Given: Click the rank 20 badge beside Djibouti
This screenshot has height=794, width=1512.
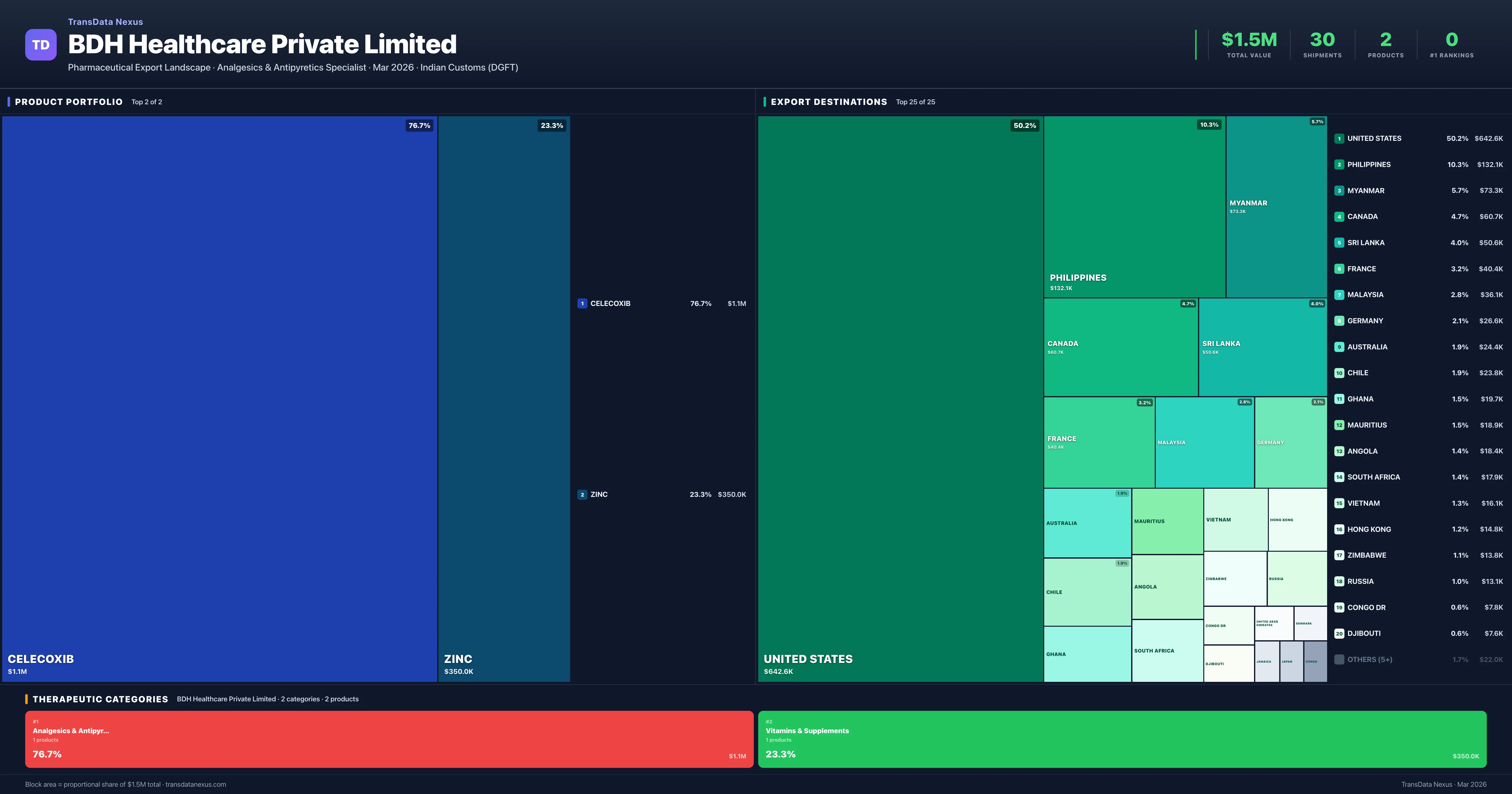Looking at the screenshot, I should (x=1339, y=634).
